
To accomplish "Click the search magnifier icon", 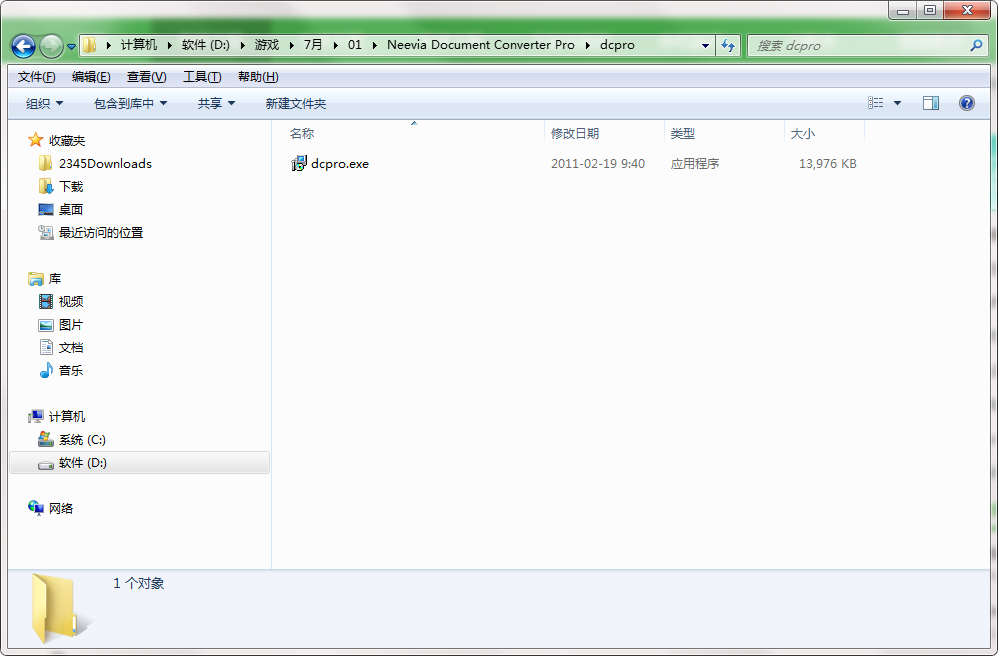I will click(976, 45).
